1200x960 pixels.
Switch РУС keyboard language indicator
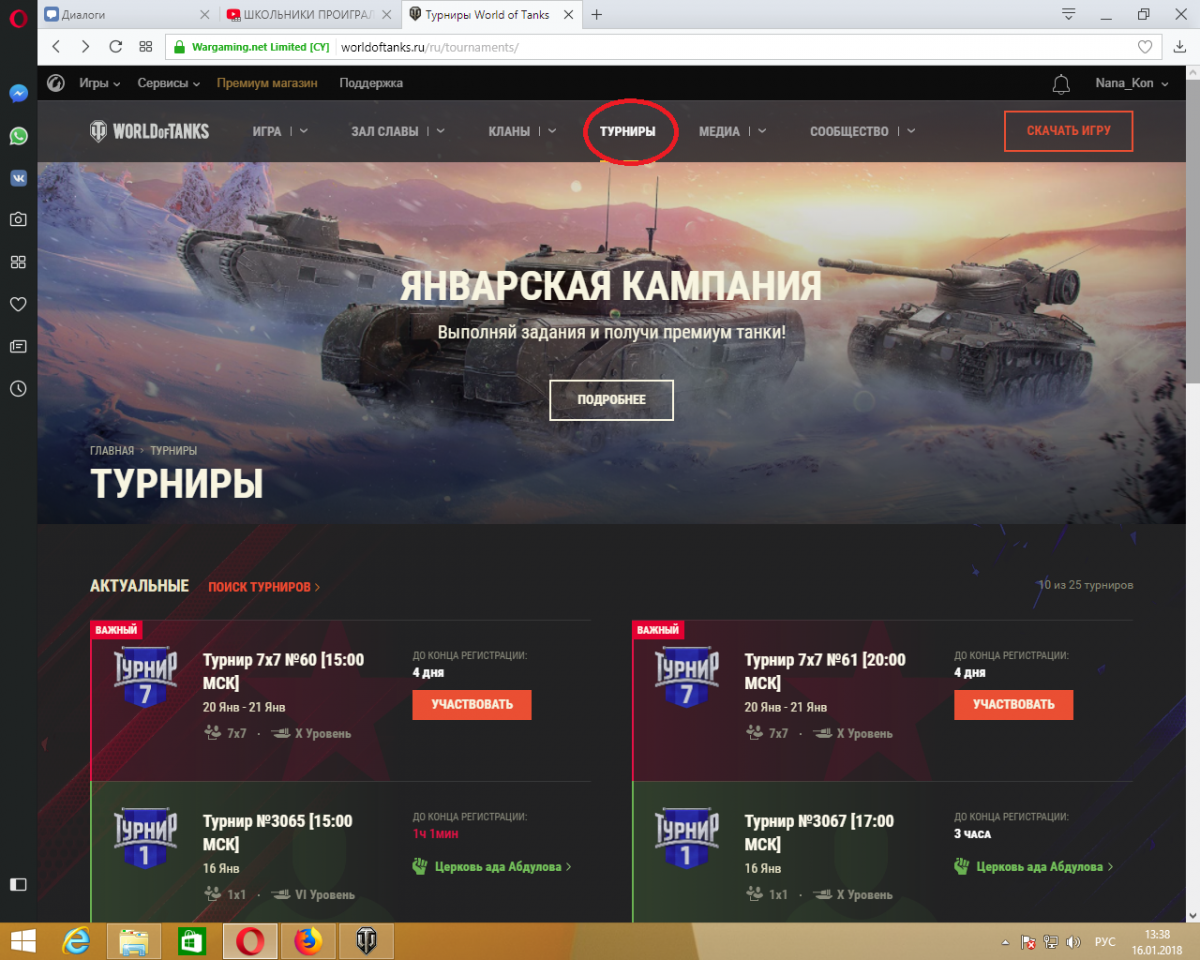coord(1105,942)
